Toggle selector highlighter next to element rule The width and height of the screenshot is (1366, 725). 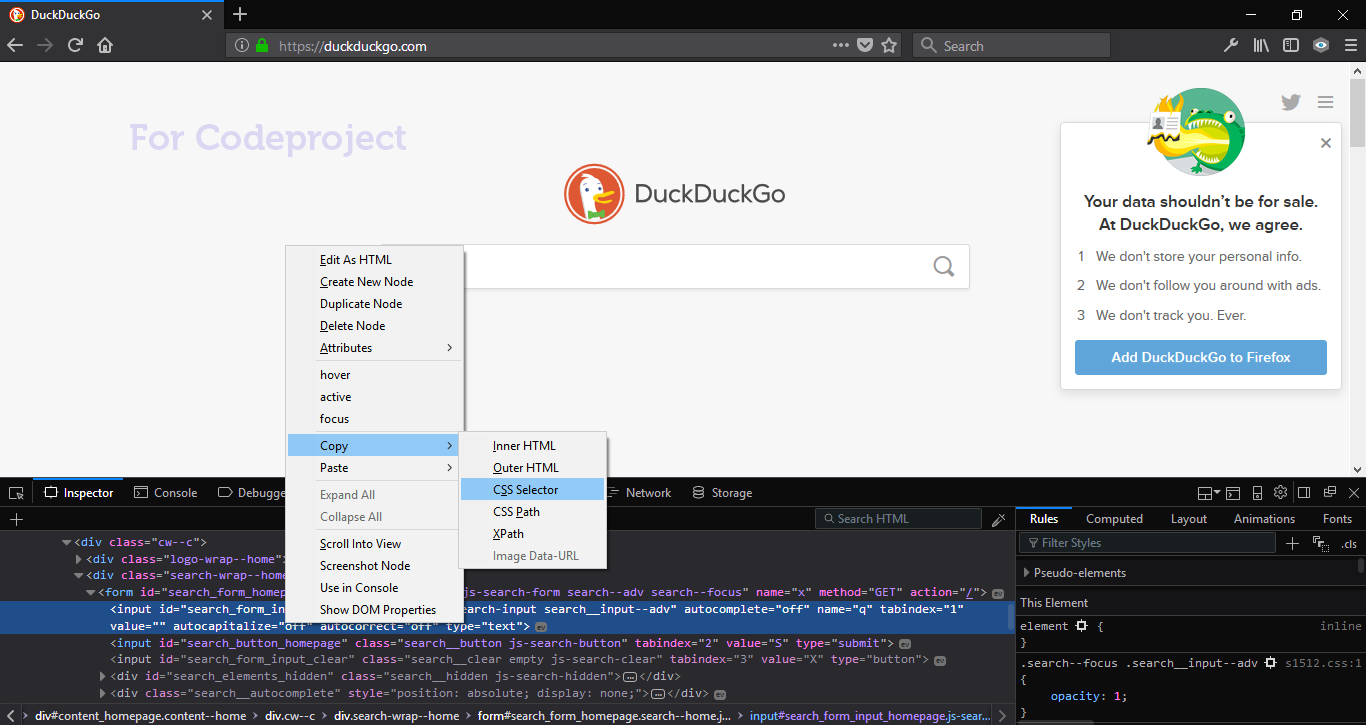tap(1081, 626)
